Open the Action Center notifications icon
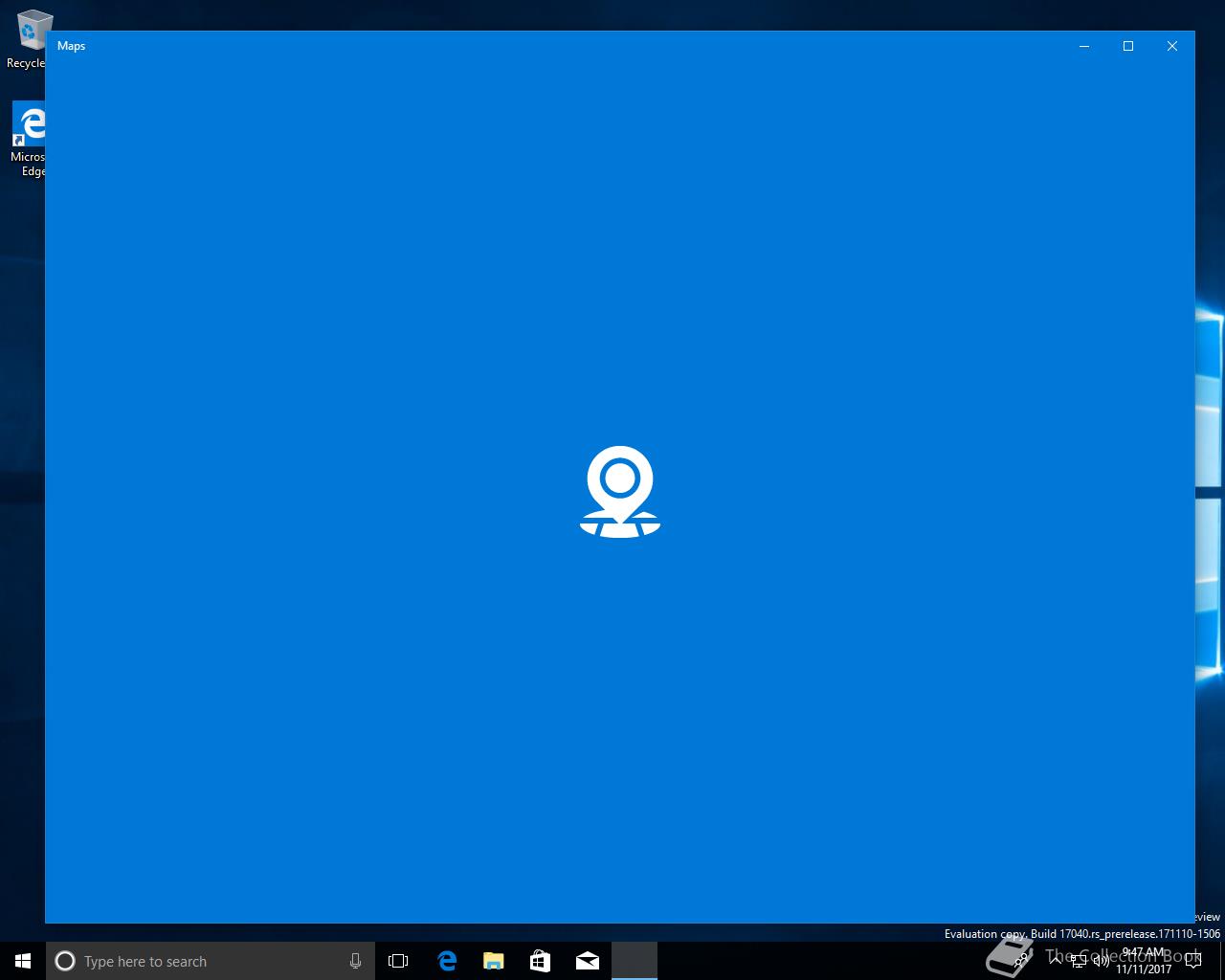The image size is (1225, 980). [x=1192, y=961]
